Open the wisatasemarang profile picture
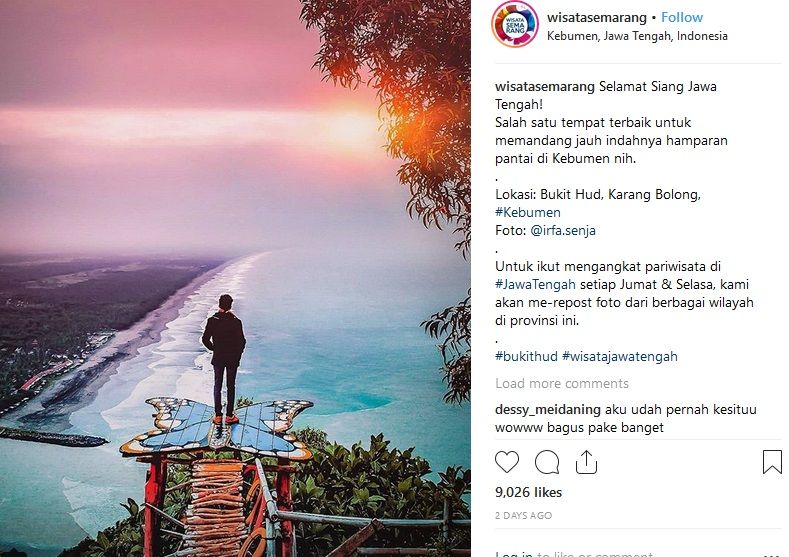The height and width of the screenshot is (557, 789). click(x=514, y=24)
